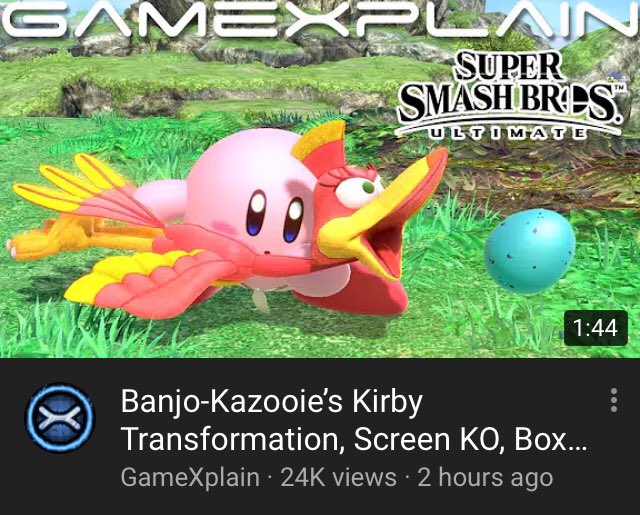Click the 1:44 duration badge

[596, 328]
